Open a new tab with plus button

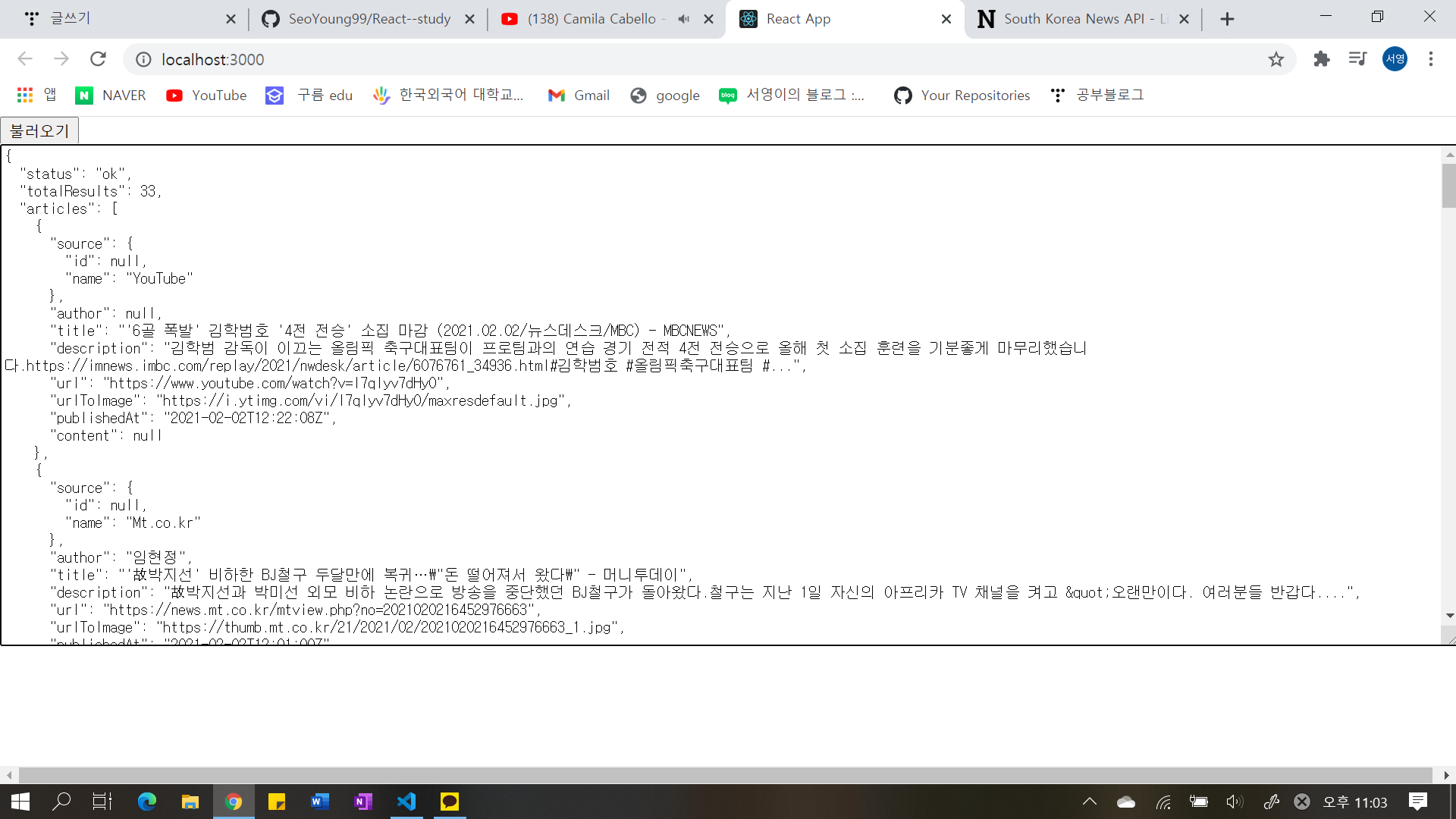pos(1227,19)
